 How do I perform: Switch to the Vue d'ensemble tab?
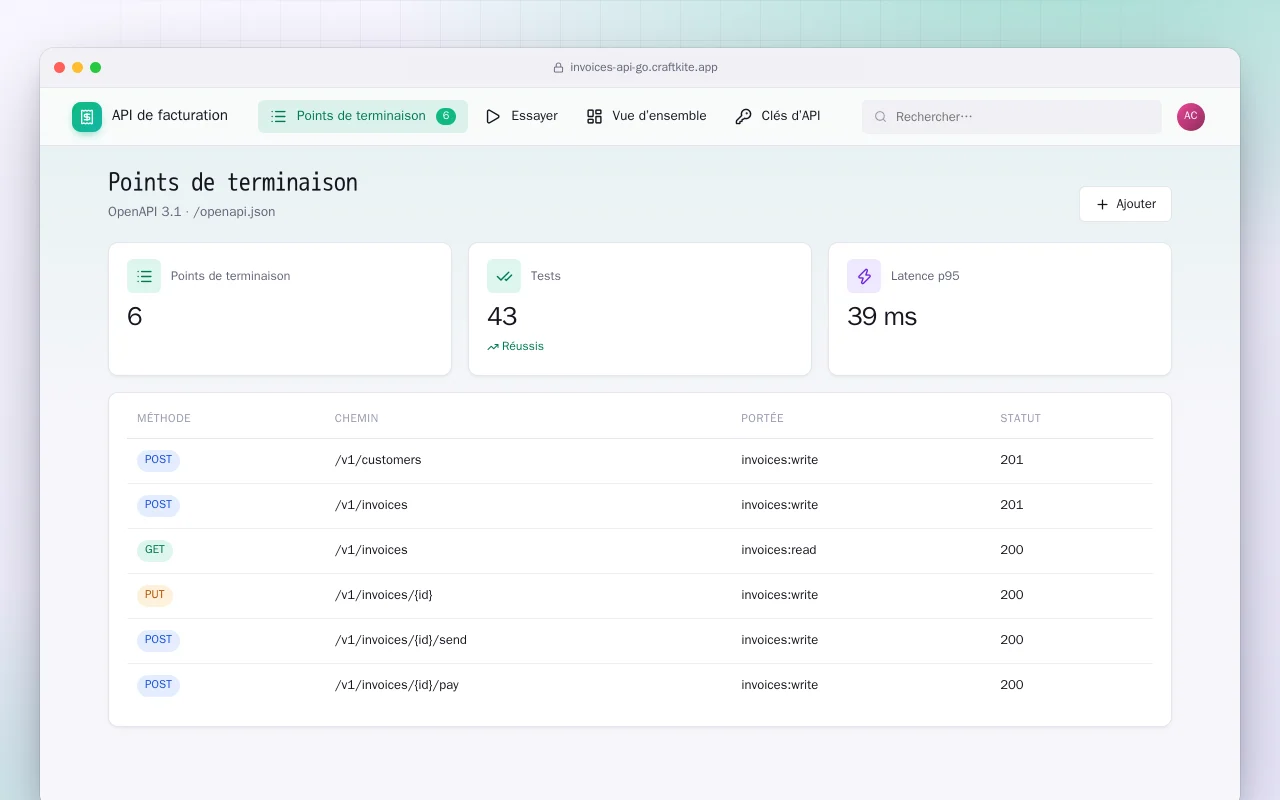646,116
